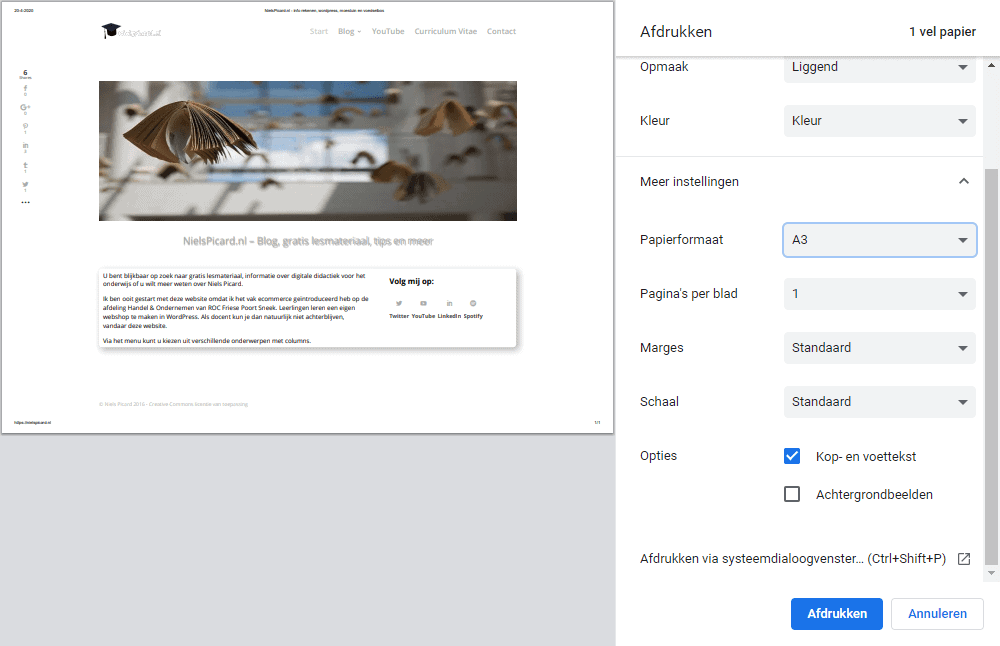Open the Blog menu in the preview
Screen dimensions: 1000x646
pos(349,31)
